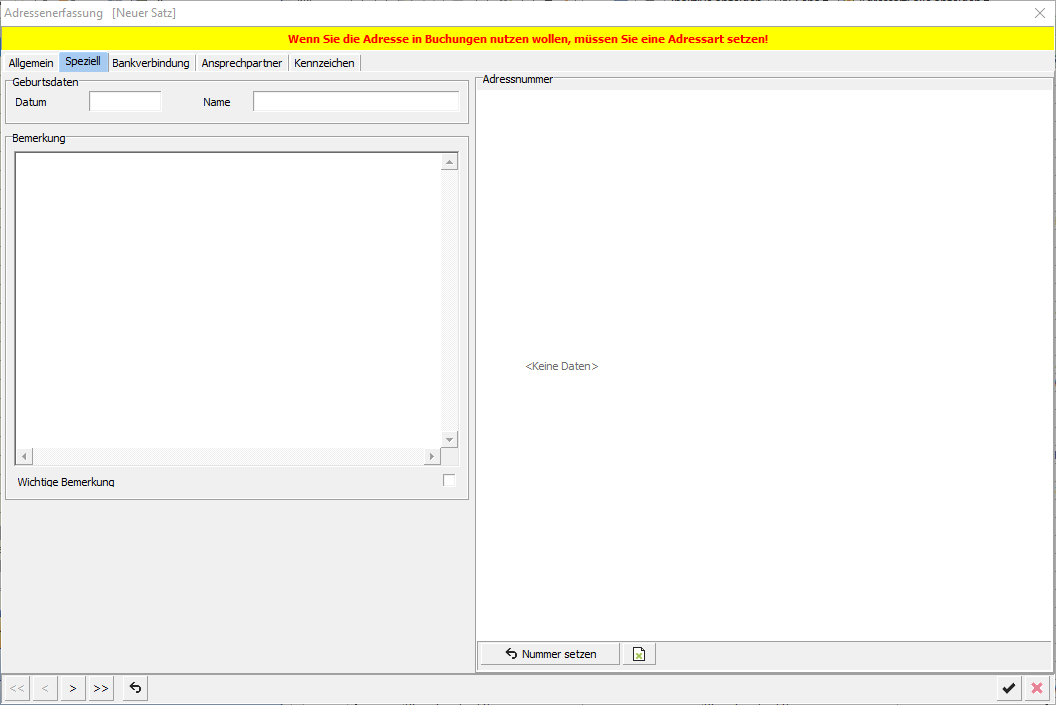Jump to first record with << button
Viewport: 1056px width, 705px height.
(x=17, y=688)
